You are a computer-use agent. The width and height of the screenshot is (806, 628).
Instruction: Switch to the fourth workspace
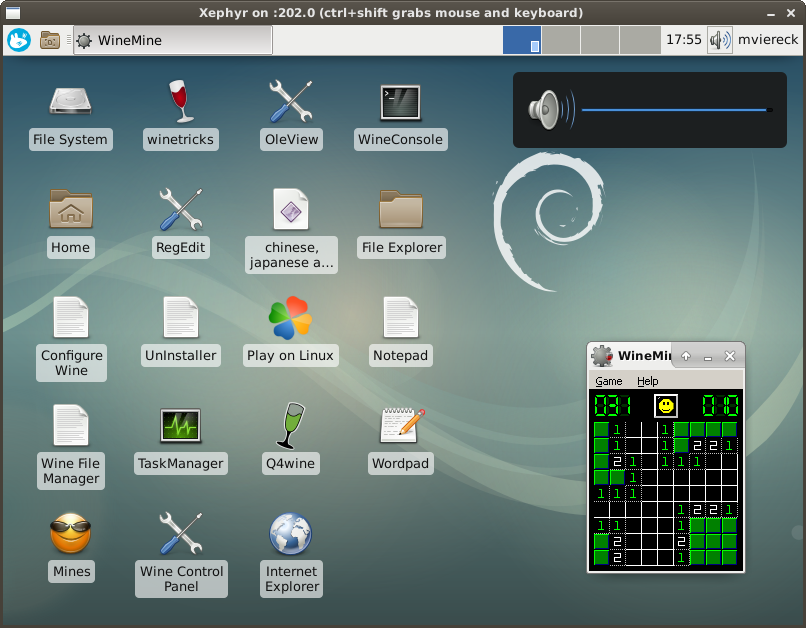point(640,40)
